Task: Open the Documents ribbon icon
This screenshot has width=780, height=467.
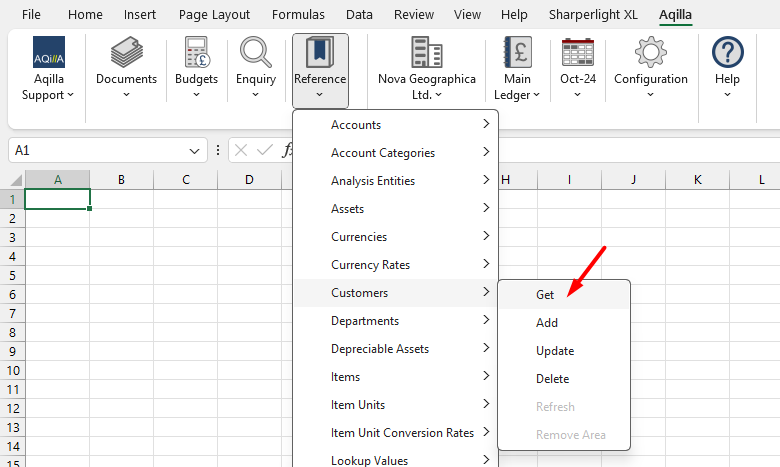Action: (x=126, y=53)
